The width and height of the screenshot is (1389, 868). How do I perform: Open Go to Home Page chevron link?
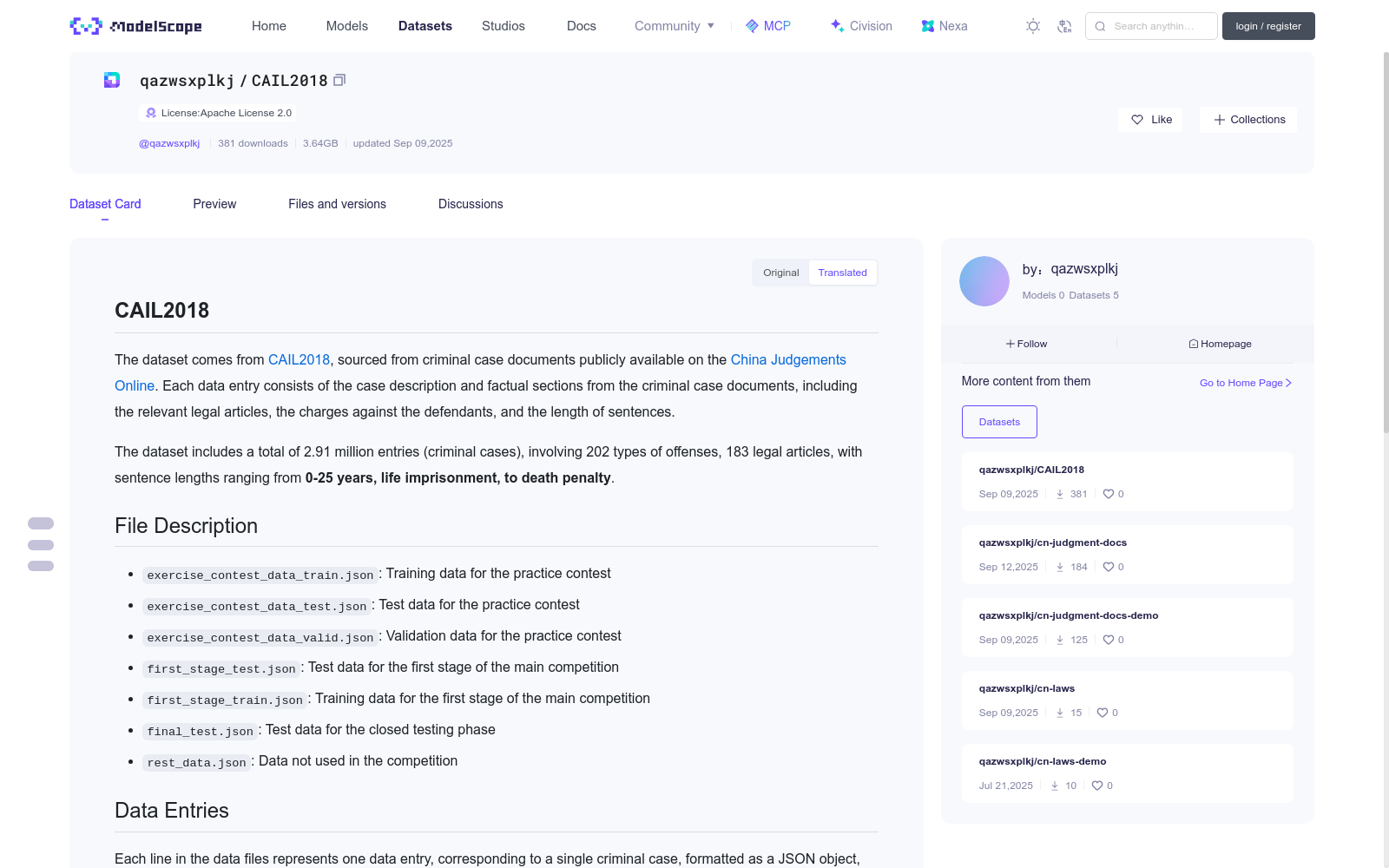(x=1246, y=383)
